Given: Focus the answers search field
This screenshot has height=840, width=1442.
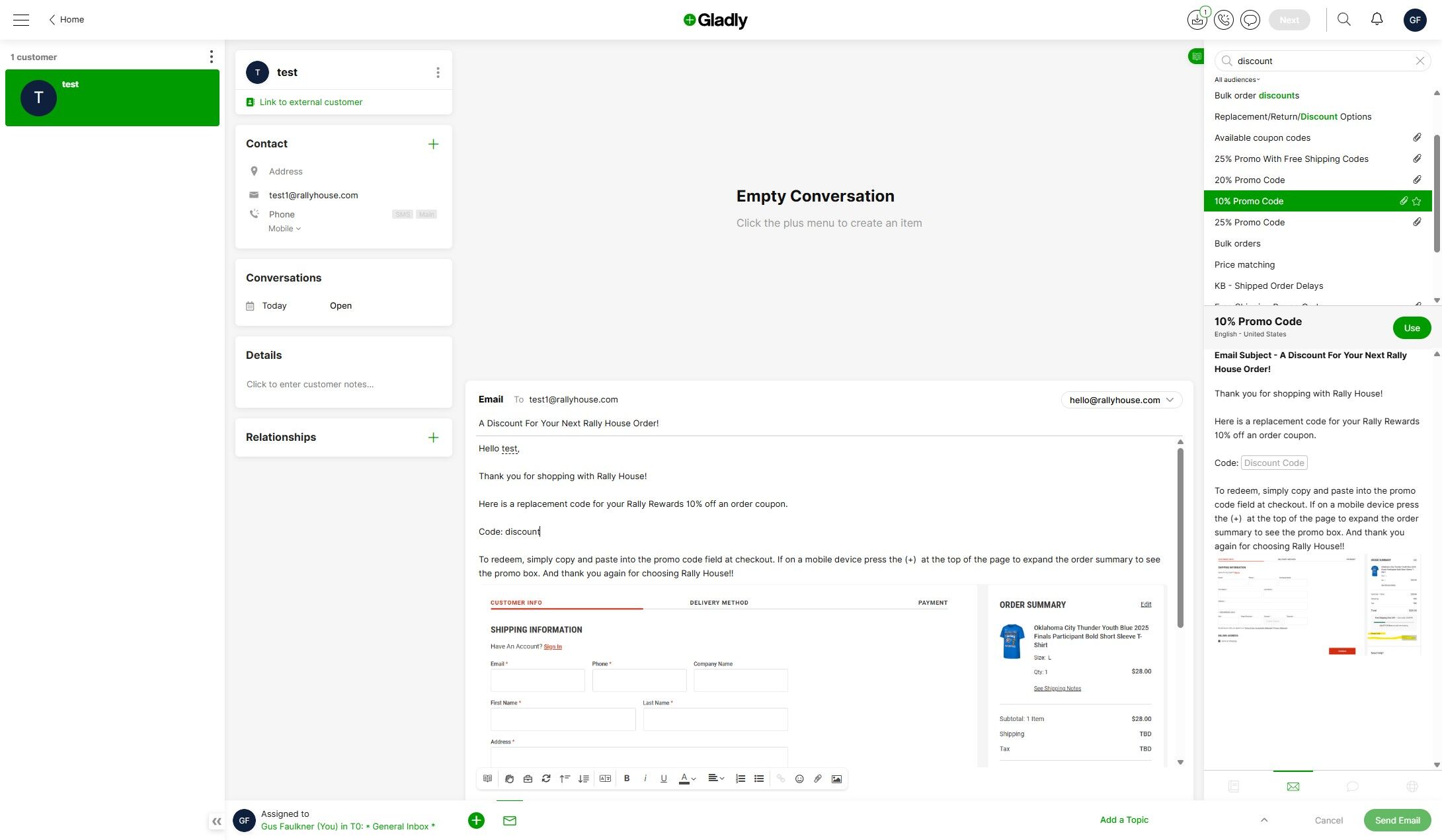Looking at the screenshot, I should pos(1321,61).
